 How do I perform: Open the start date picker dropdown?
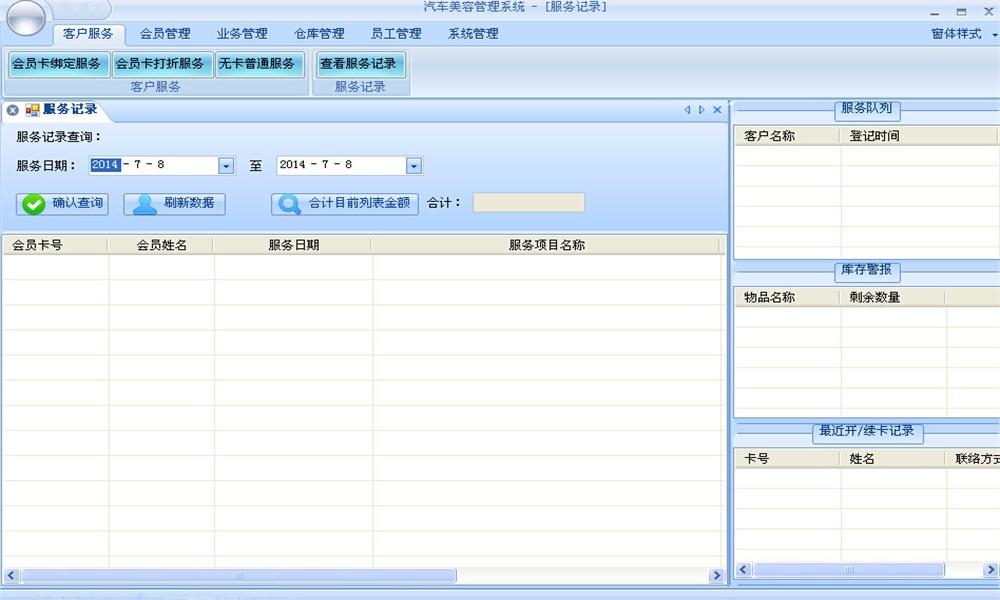coord(226,166)
